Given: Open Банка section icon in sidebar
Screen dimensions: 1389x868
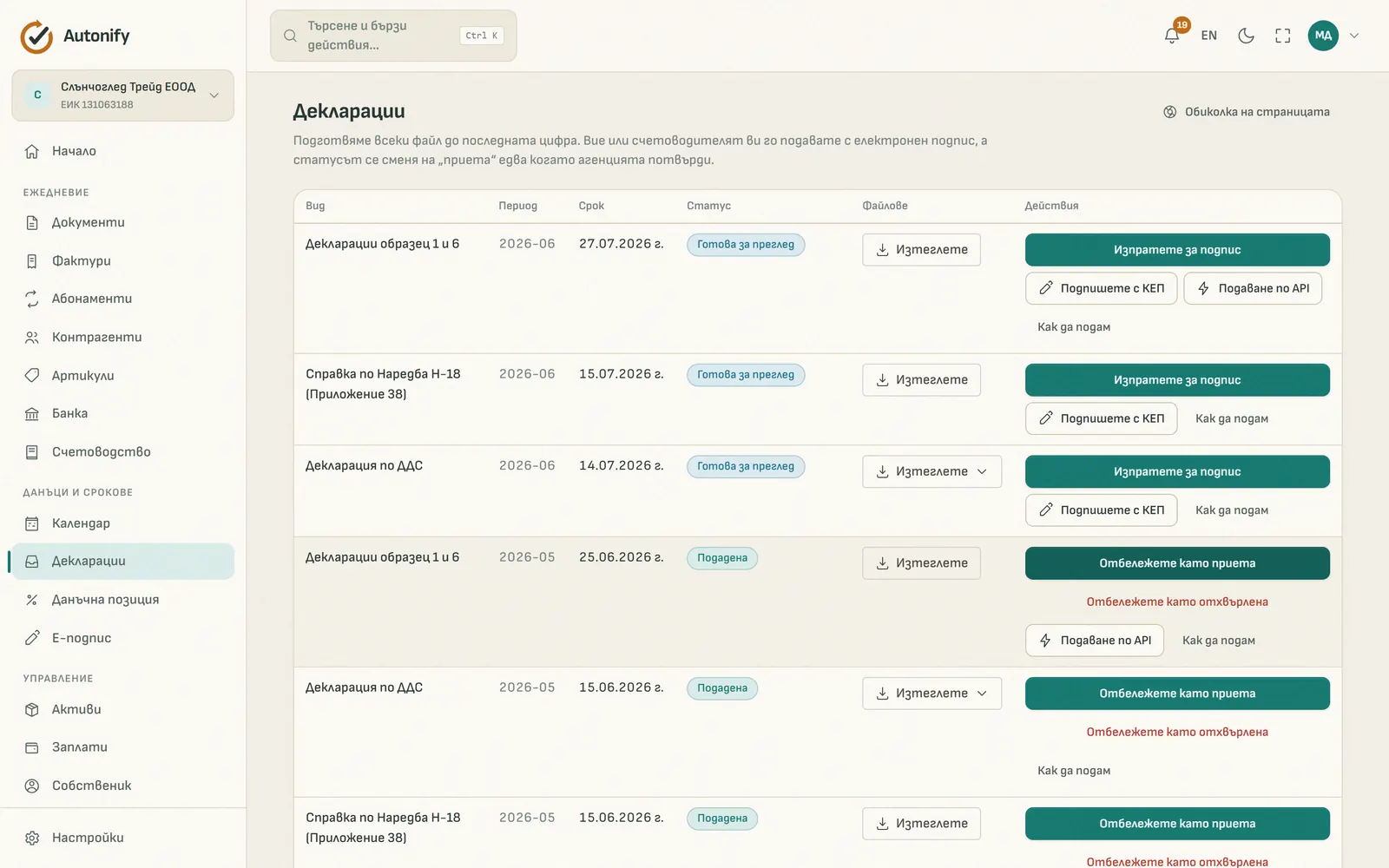Looking at the screenshot, I should pos(32,414).
